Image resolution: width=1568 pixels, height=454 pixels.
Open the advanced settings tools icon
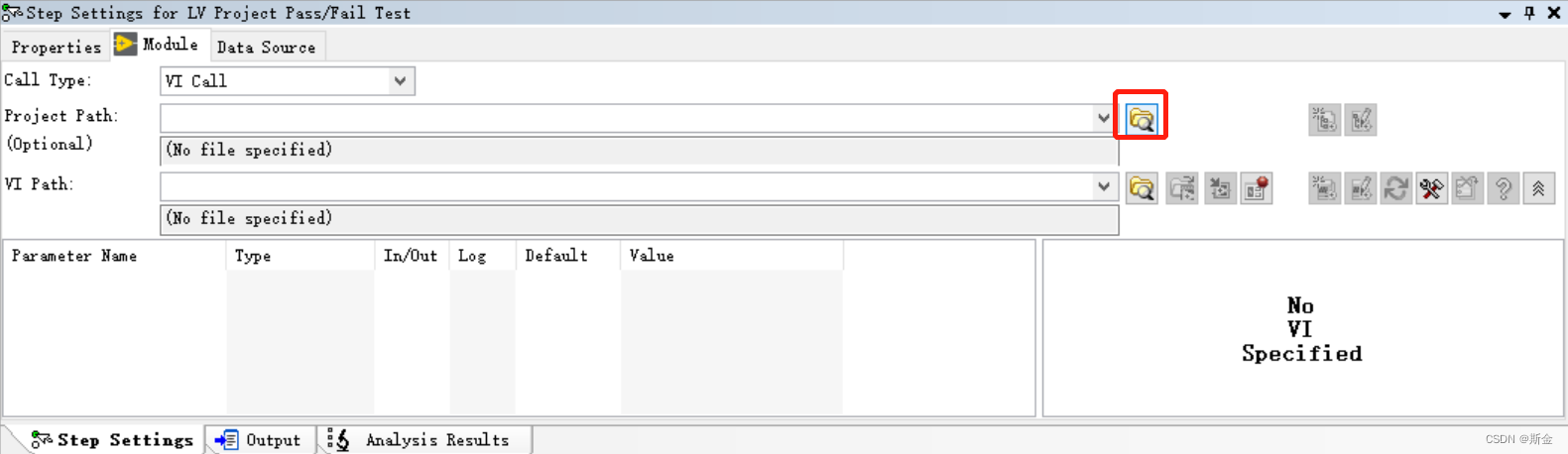pos(1432,187)
